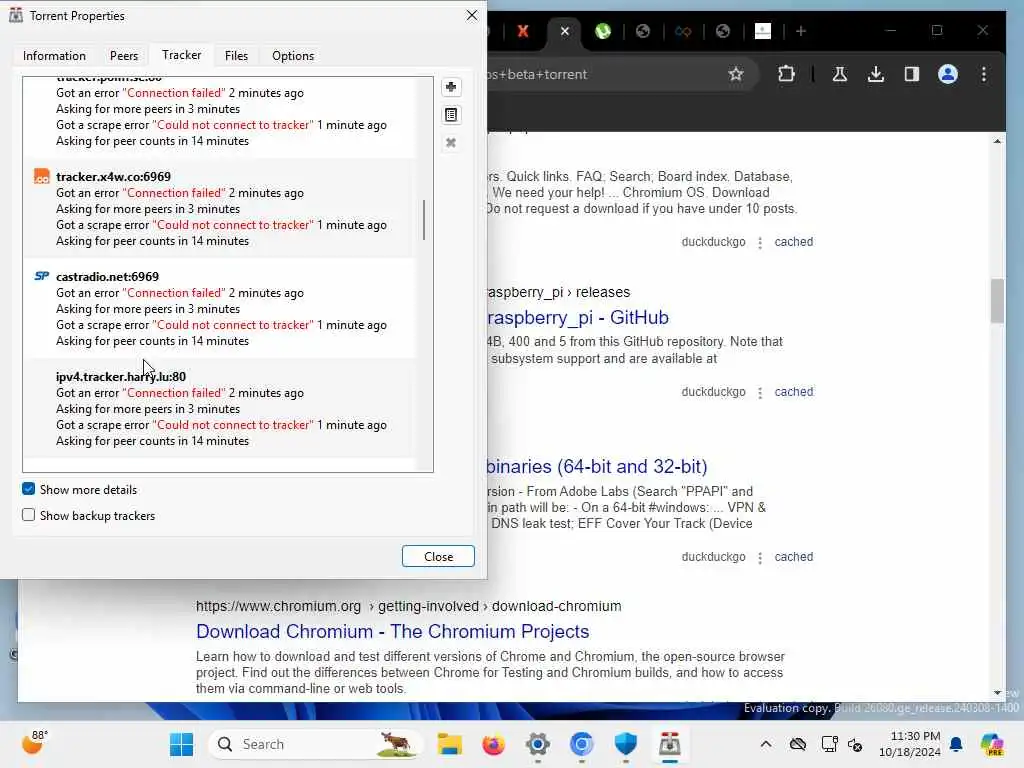Switch to the Information tab
Image resolution: width=1024 pixels, height=768 pixels.
54,56
